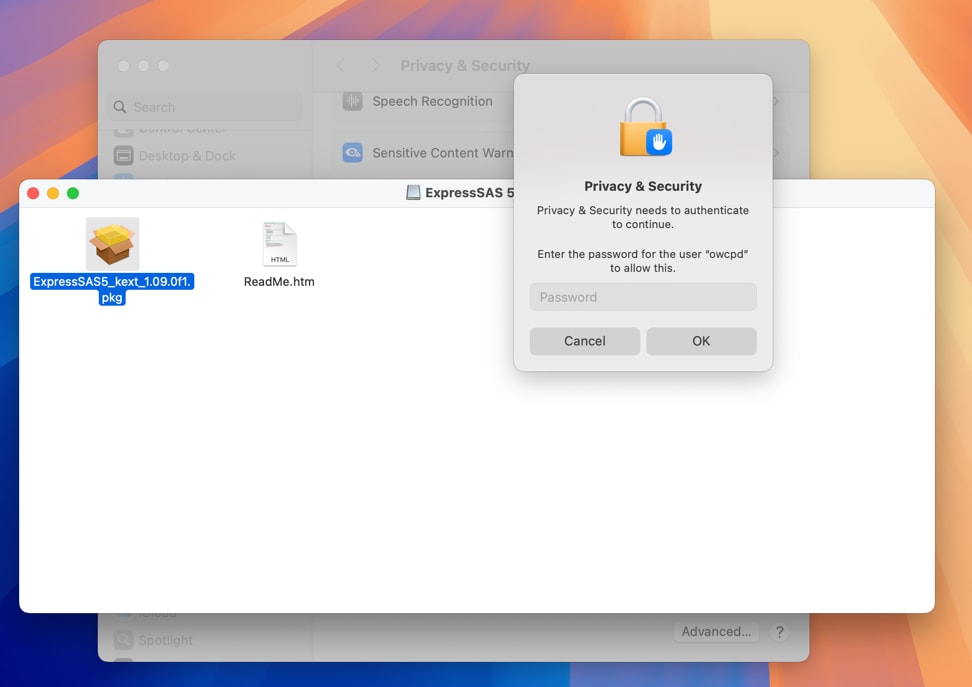Open the Advanced… settings button
Screen dimensions: 972x687
[x=716, y=632]
